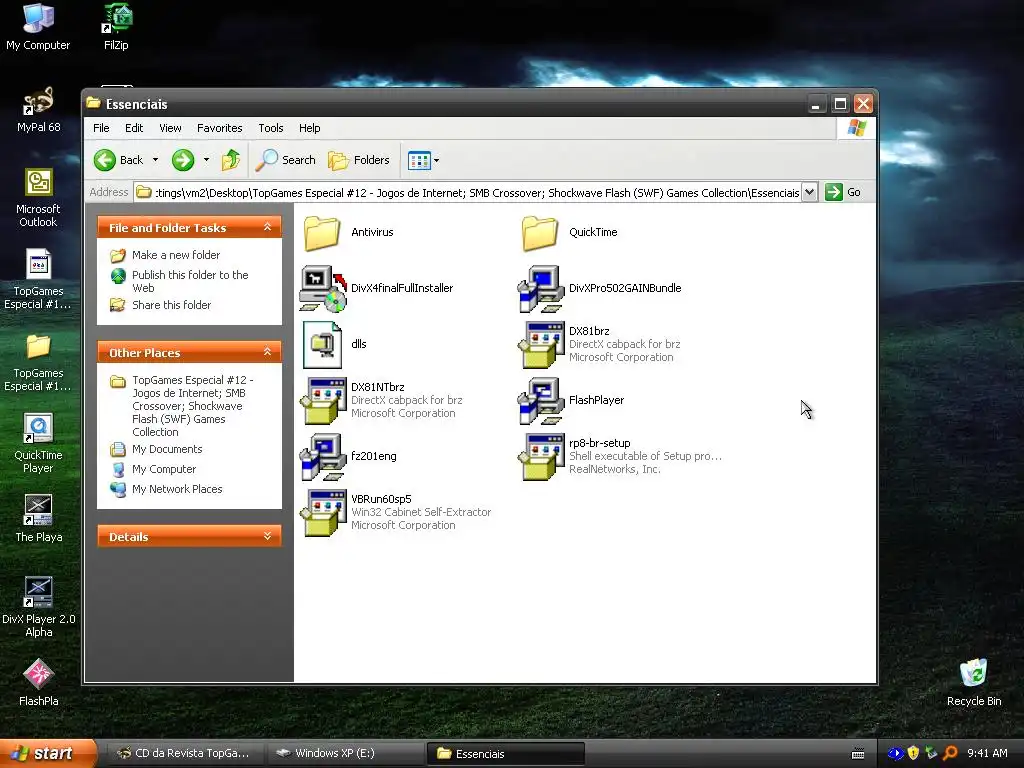The height and width of the screenshot is (768, 1024).
Task: Select the VBRun60sp5 package icon
Action: click(x=323, y=513)
